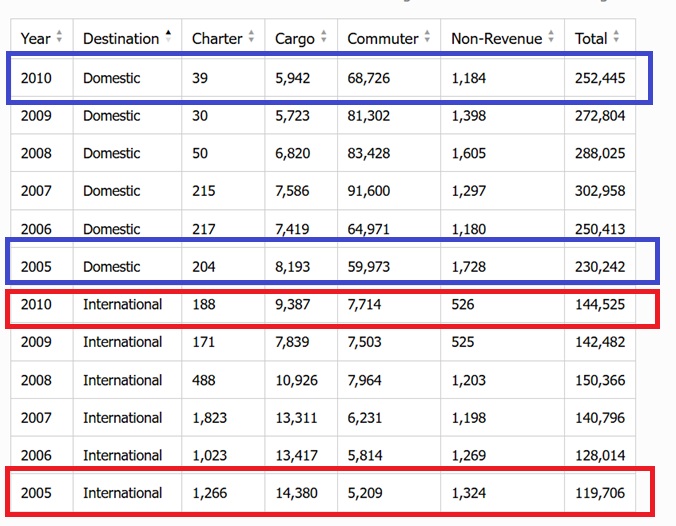Click the 488 charter cell
This screenshot has height=526, width=676.
(x=204, y=380)
